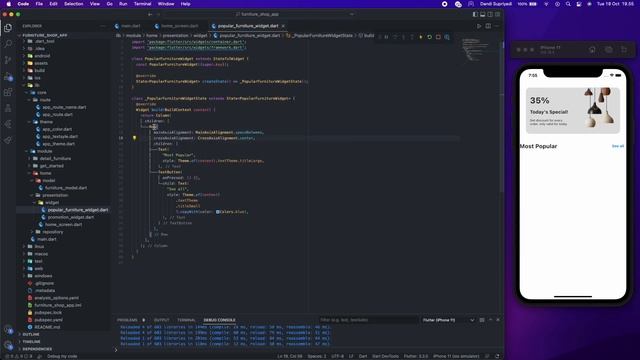The height and width of the screenshot is (360, 640).
Task: Click the accounts icon in the activity bar
Action: tap(8, 330)
